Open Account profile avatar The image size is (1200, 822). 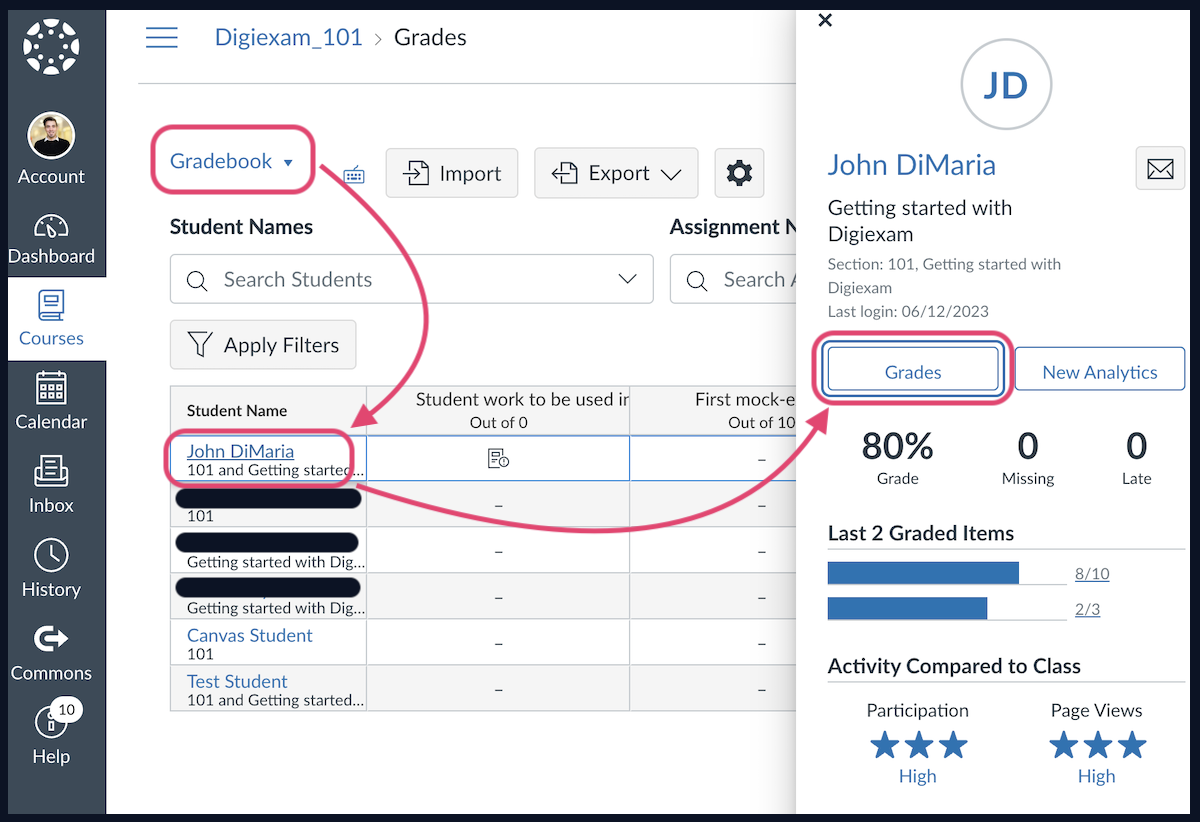51,135
